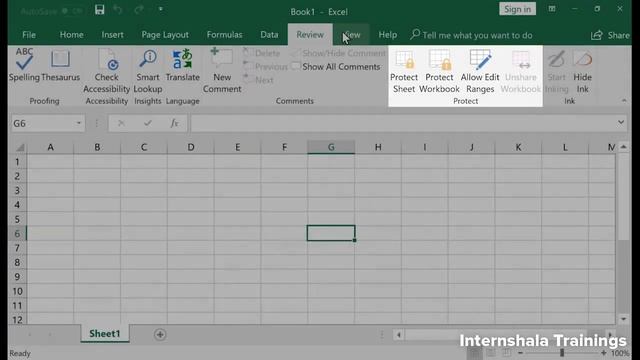The image size is (640, 360).
Task: Select row 10 header
Action: (17, 291)
